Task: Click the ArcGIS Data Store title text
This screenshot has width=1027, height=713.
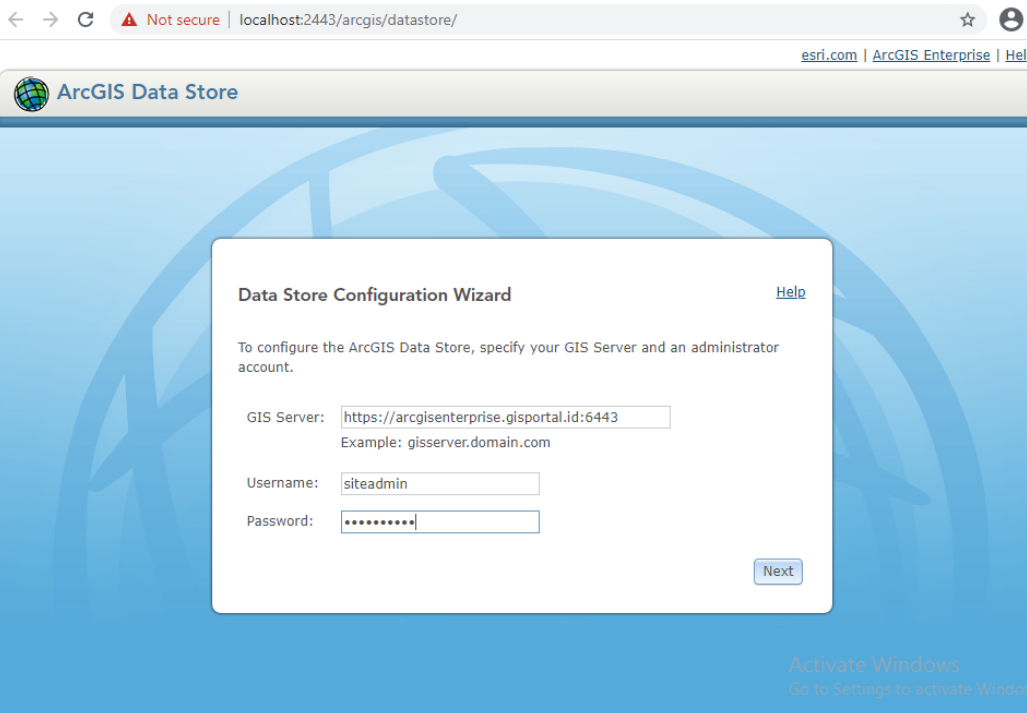Action: tap(147, 92)
